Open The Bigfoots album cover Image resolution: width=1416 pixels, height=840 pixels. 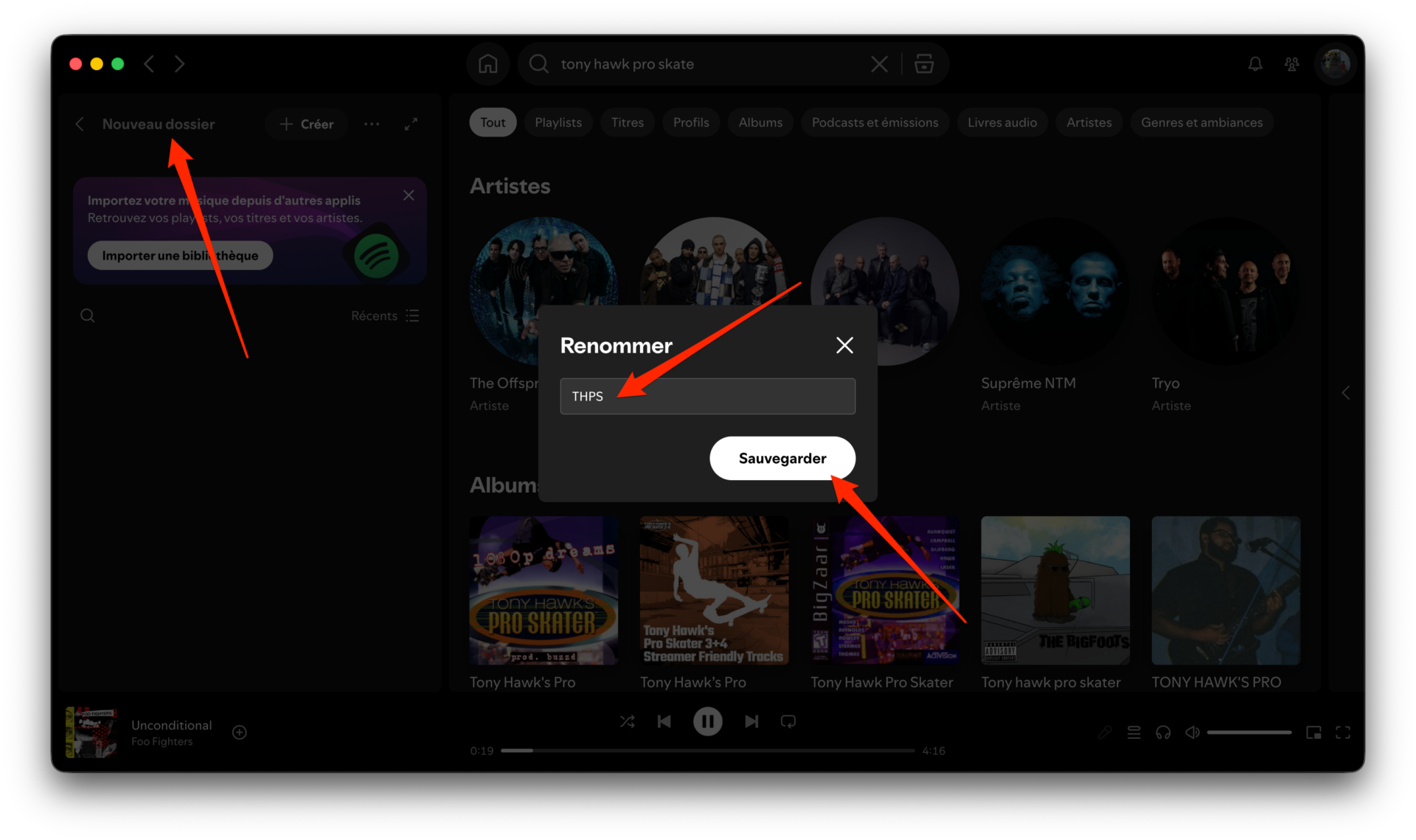pyautogui.click(x=1055, y=590)
